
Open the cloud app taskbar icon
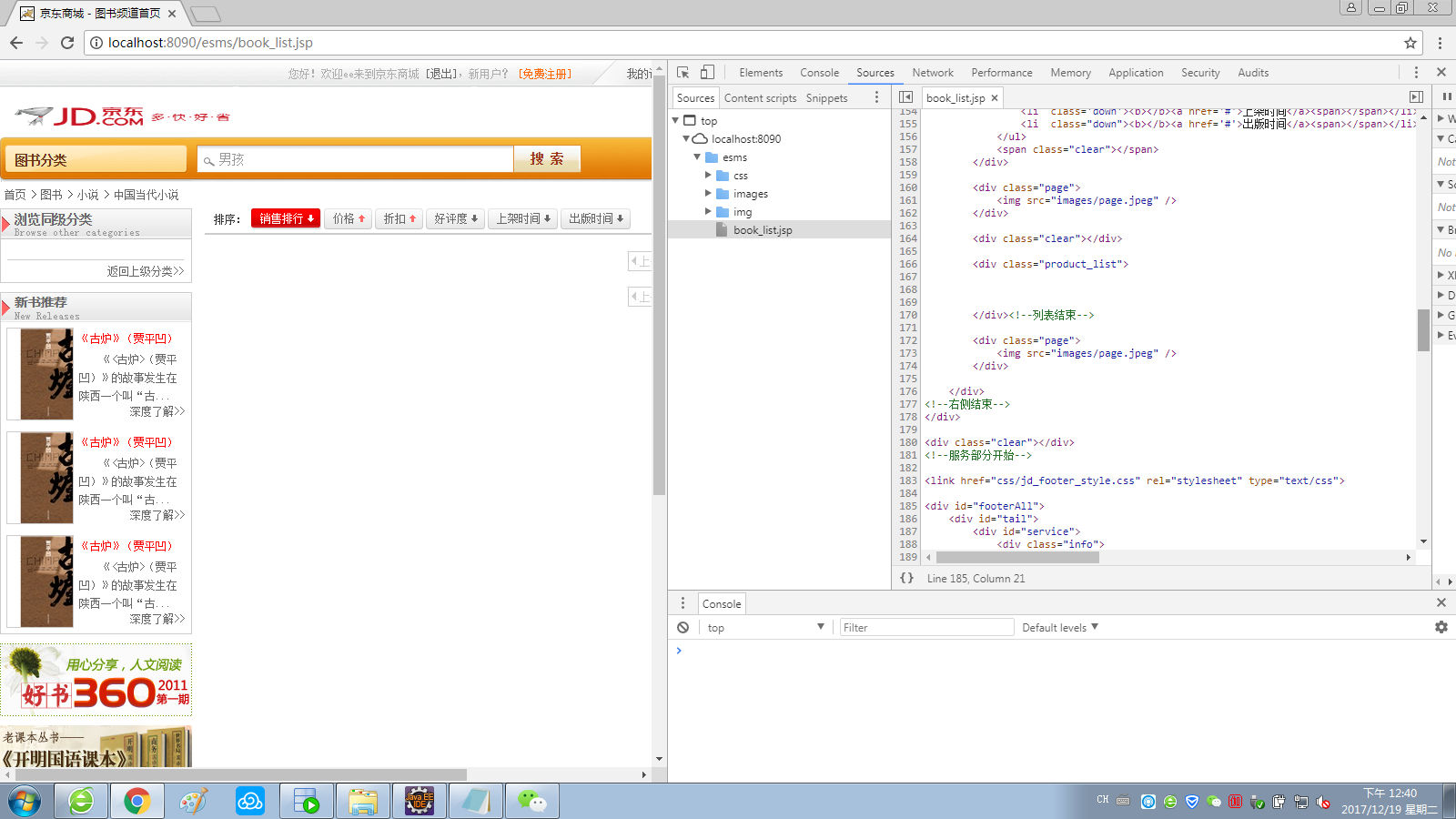coord(250,802)
